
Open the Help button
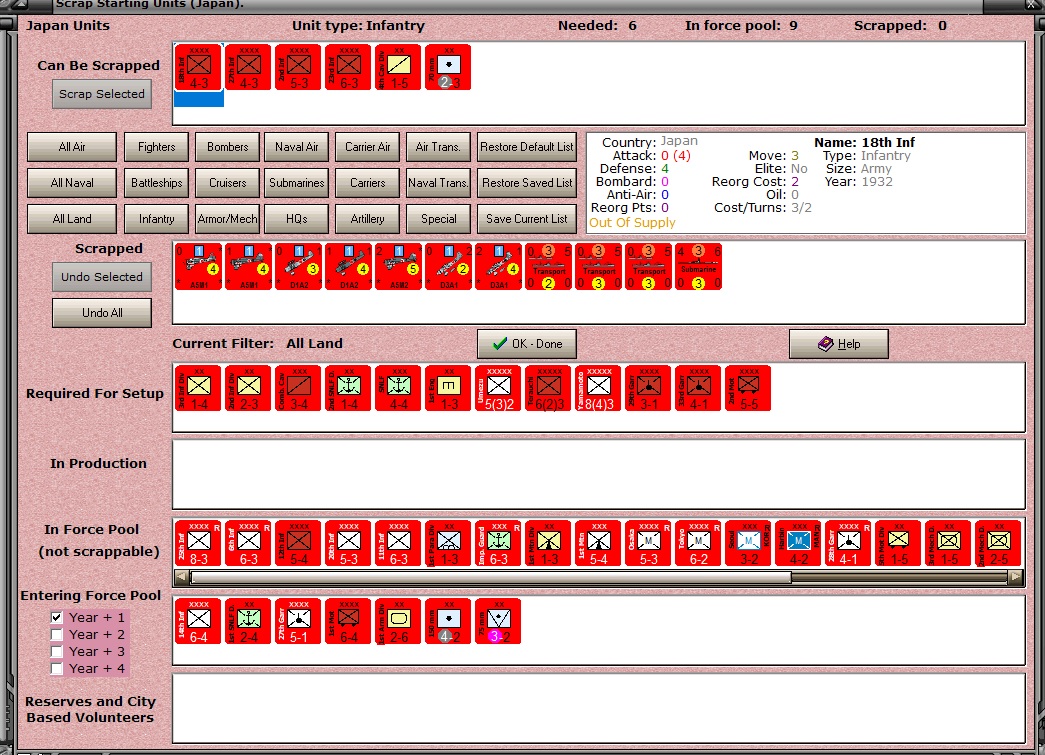coord(839,344)
